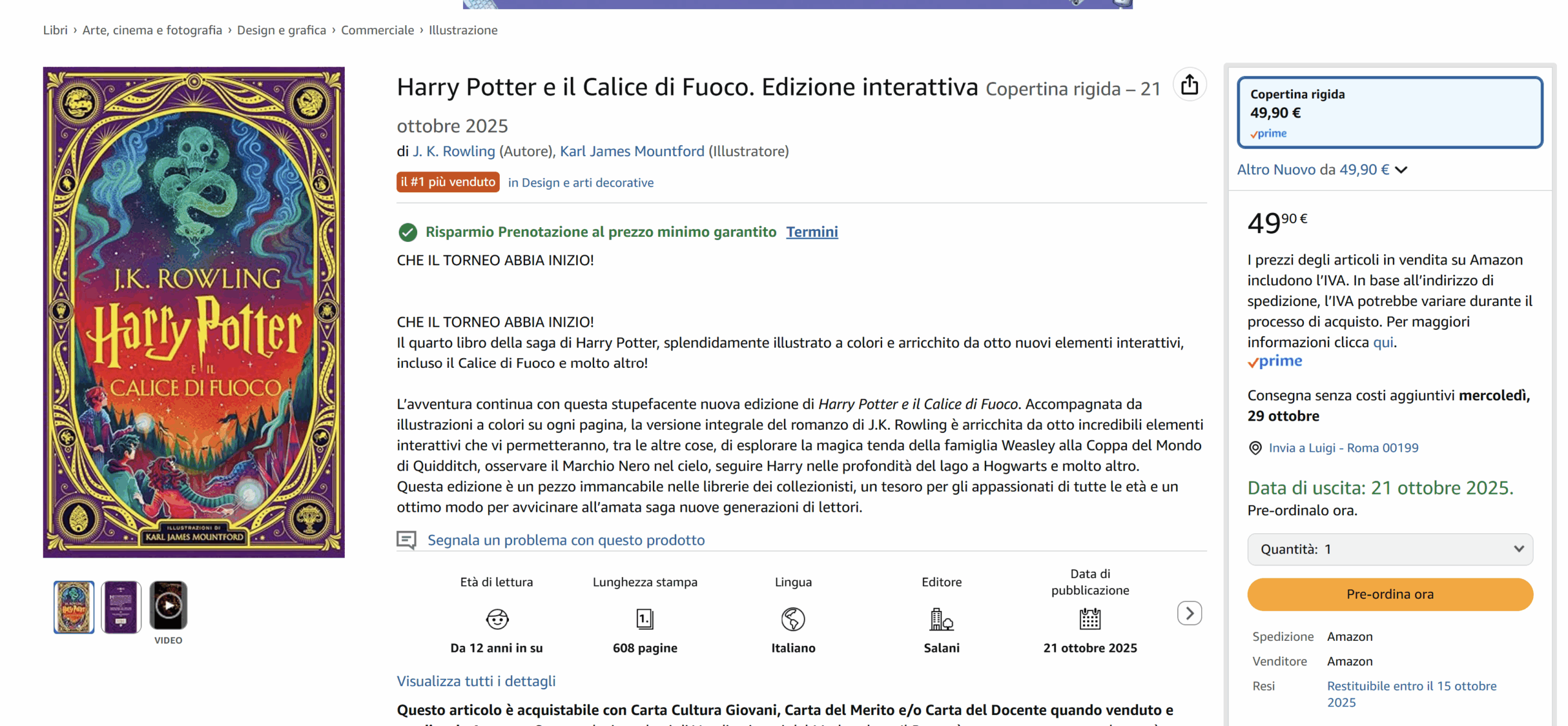
Task: Select the back cover thumbnail image
Action: pyautogui.click(x=121, y=607)
